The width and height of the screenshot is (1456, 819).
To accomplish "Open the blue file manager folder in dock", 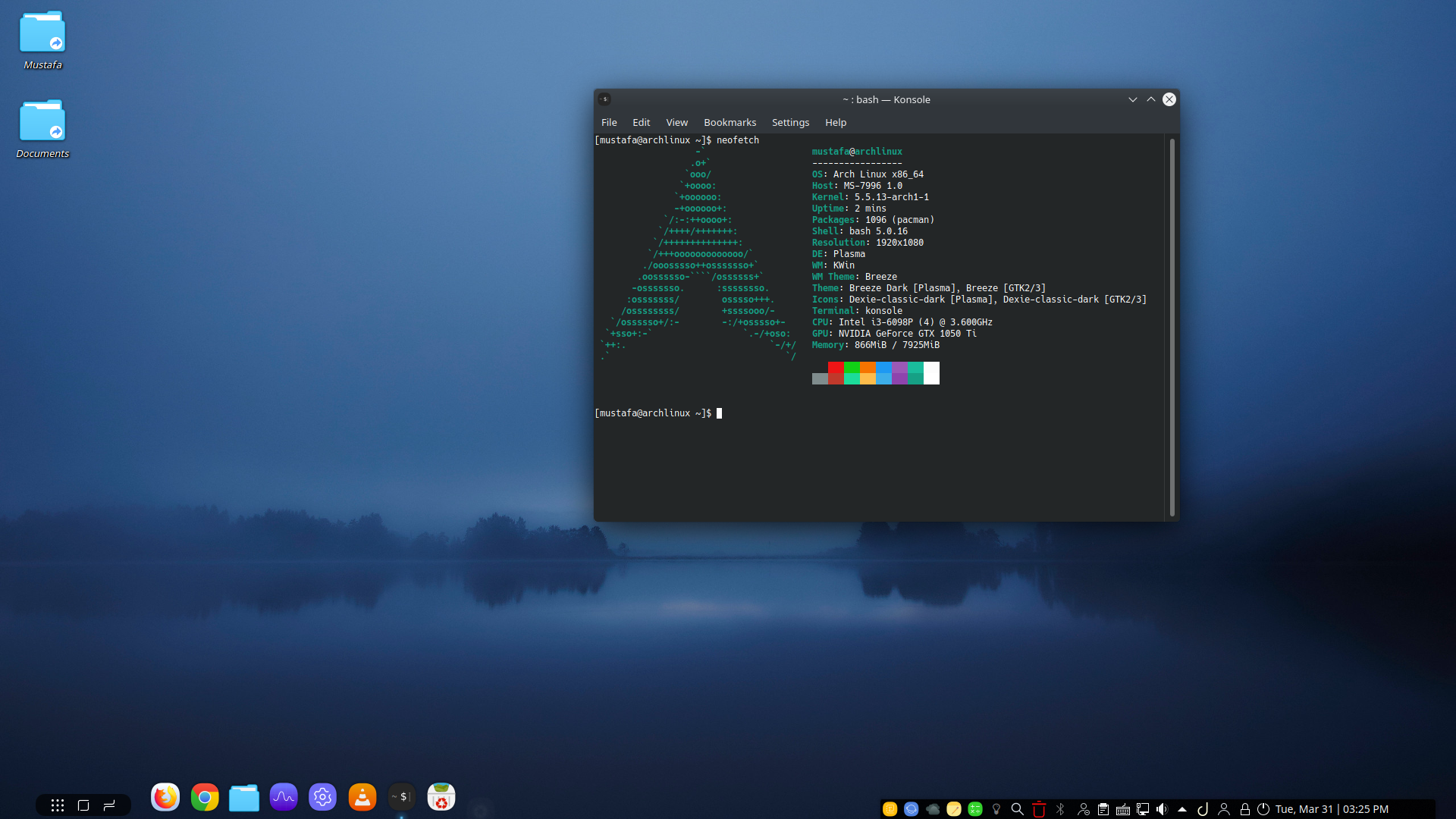I will [244, 797].
